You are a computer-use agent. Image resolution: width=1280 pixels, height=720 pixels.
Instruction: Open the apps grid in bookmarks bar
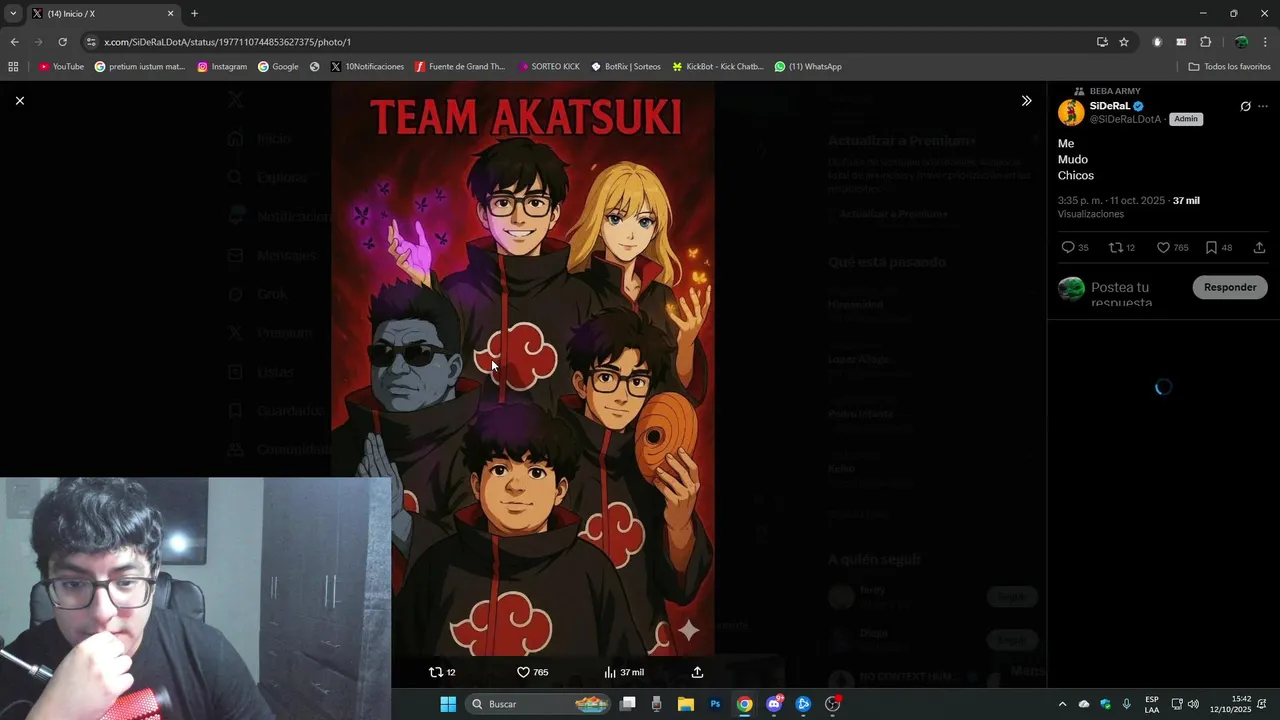(13, 67)
